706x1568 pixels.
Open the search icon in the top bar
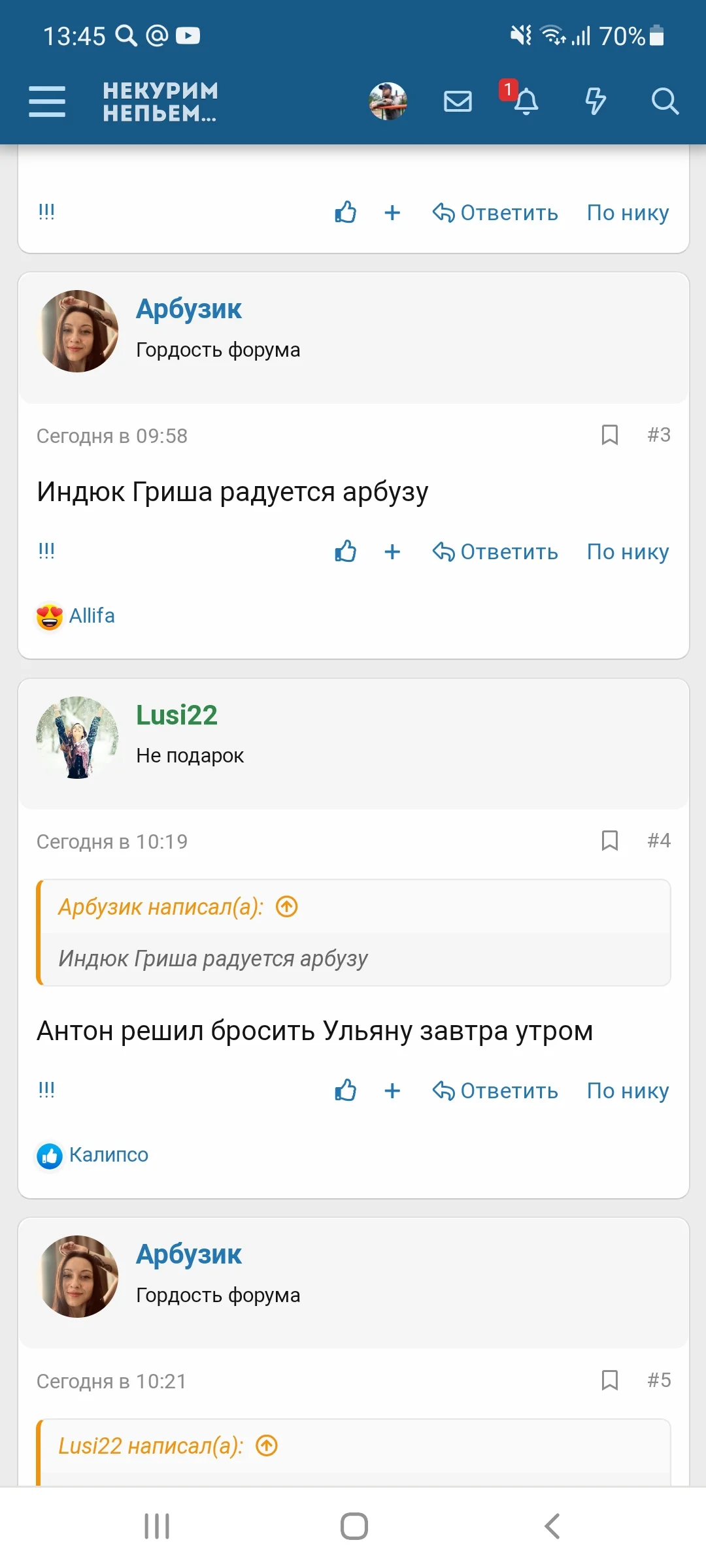click(x=665, y=101)
